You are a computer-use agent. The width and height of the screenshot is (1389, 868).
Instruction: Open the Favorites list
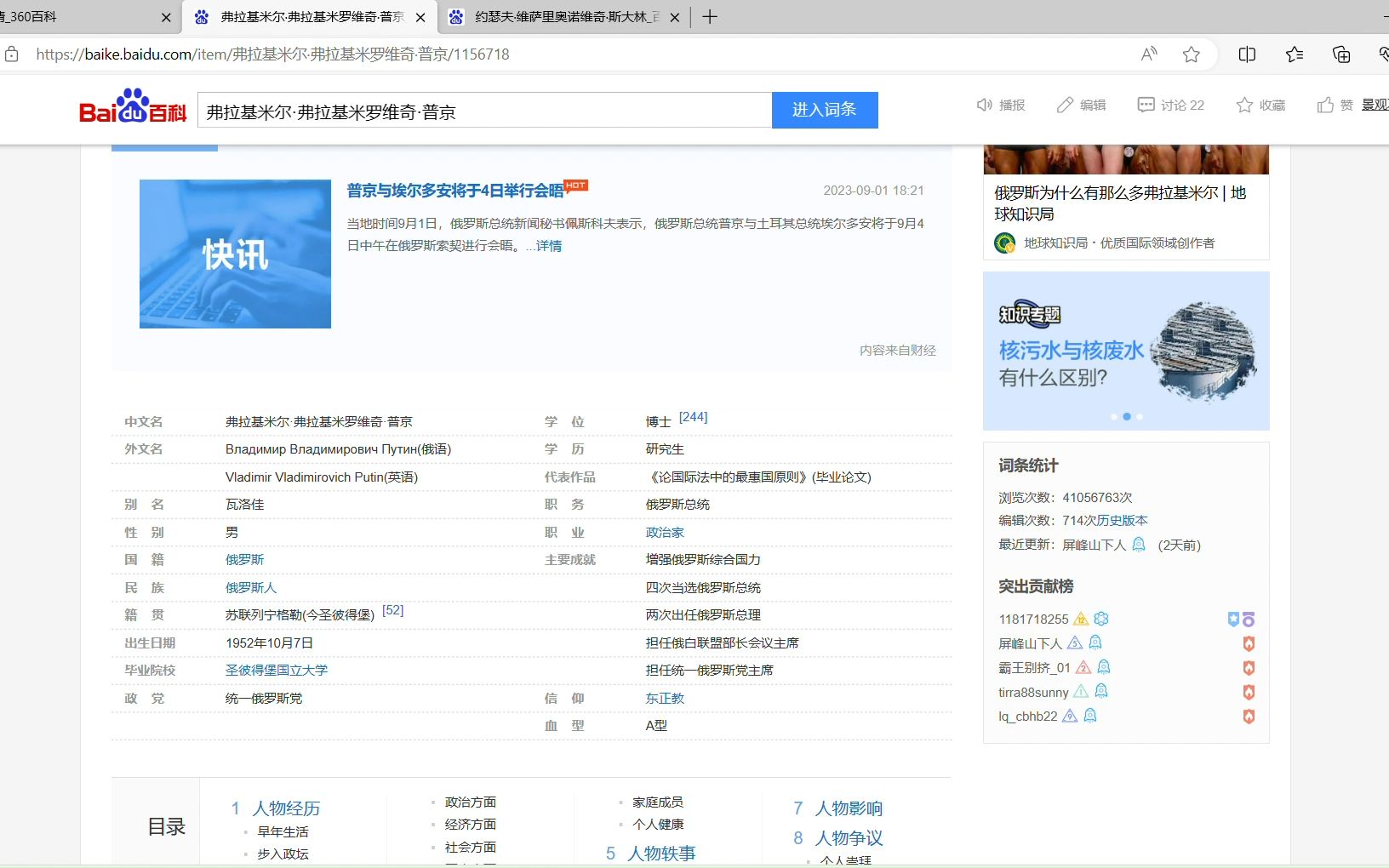click(1295, 54)
